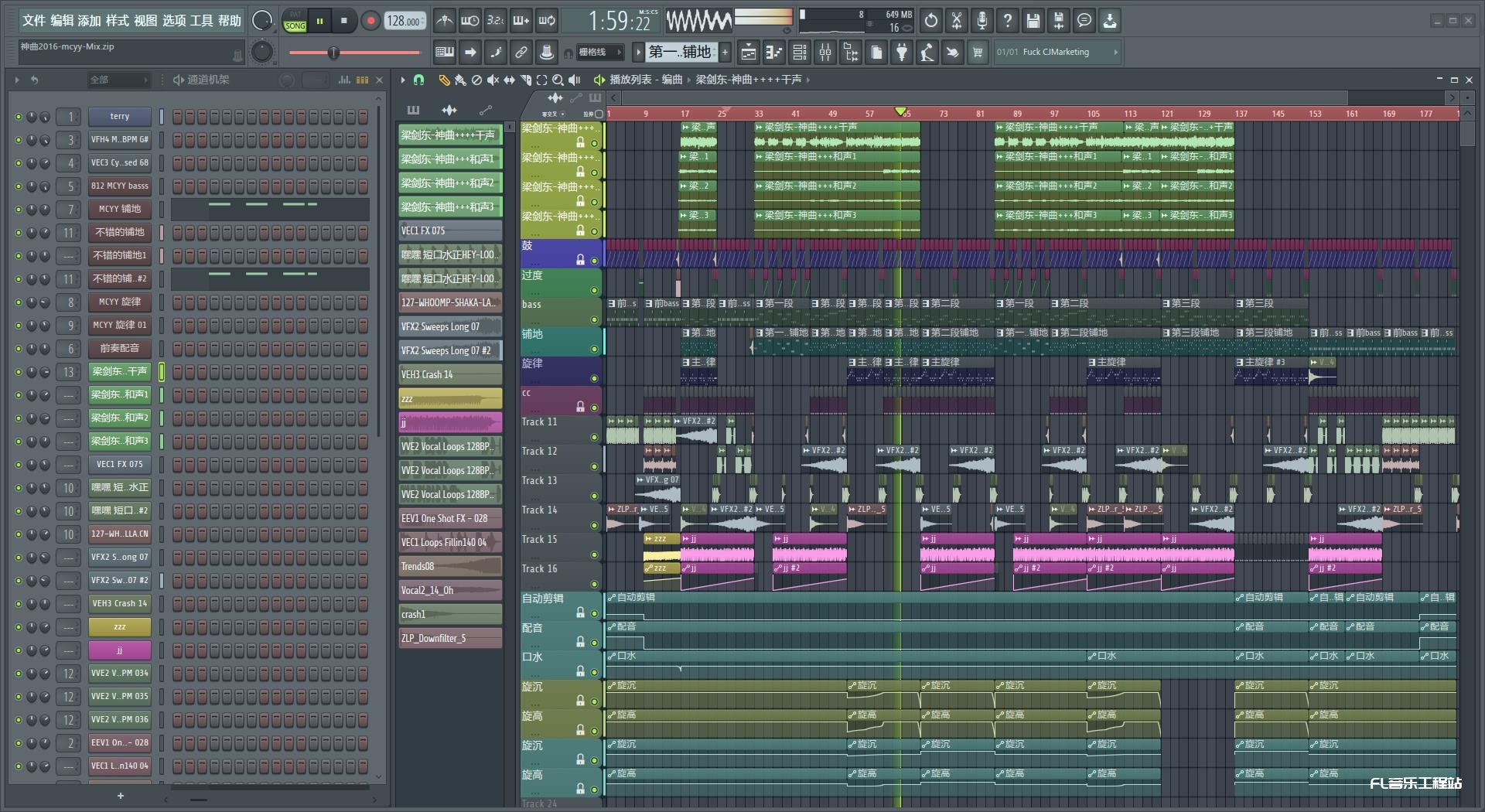Click the plus next to the pattern name
Image resolution: width=1485 pixels, height=812 pixels.
[x=725, y=53]
